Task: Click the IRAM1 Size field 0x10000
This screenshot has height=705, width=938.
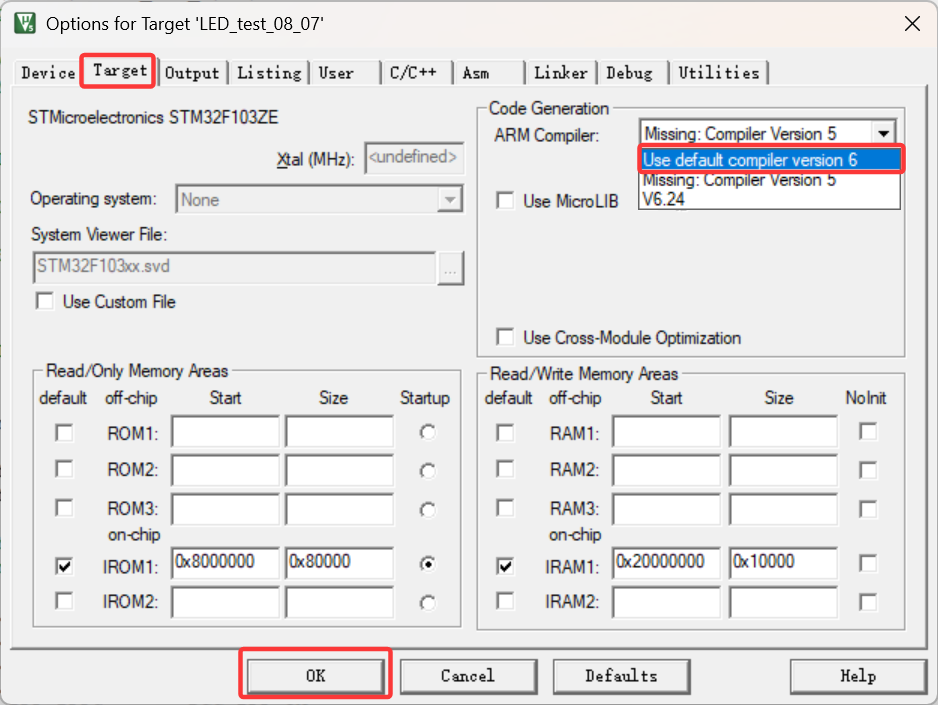Action: (783, 563)
